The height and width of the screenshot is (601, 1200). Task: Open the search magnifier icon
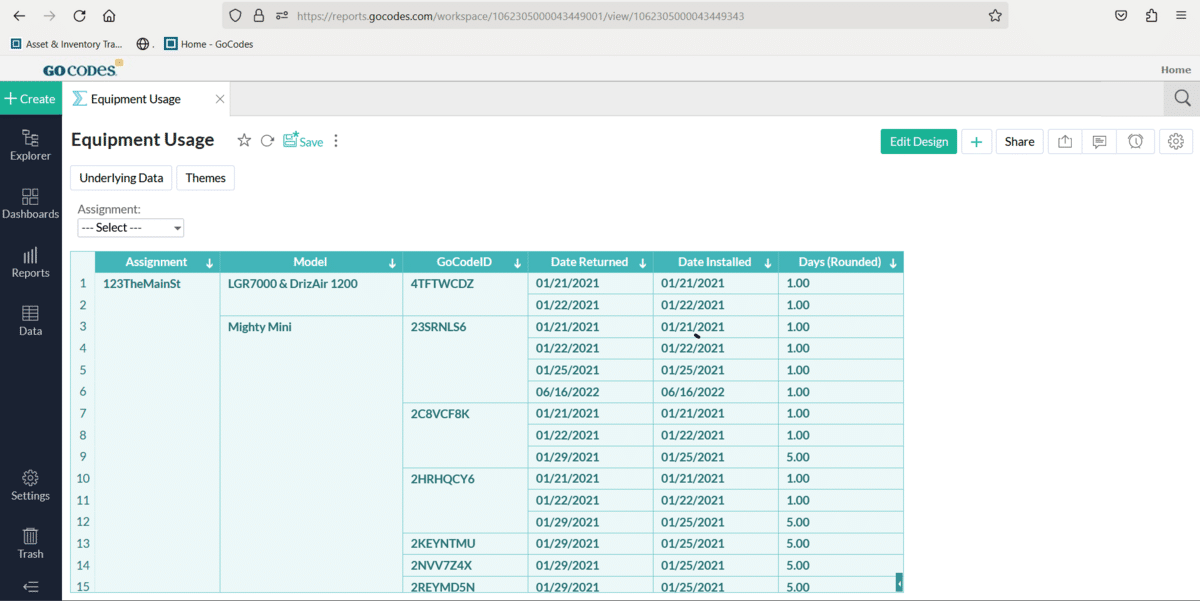coord(1182,98)
